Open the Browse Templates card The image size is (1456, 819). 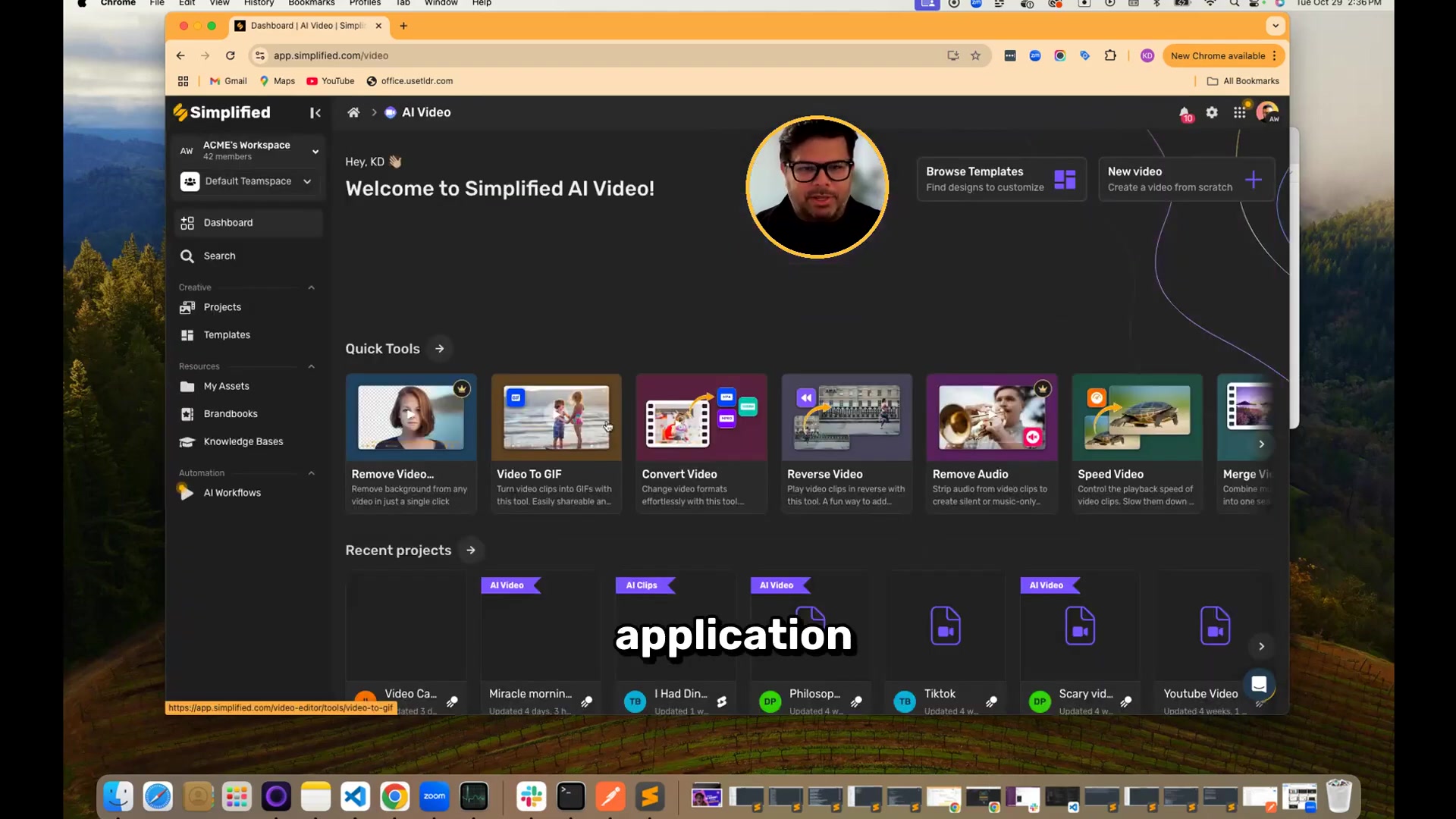click(x=1001, y=179)
